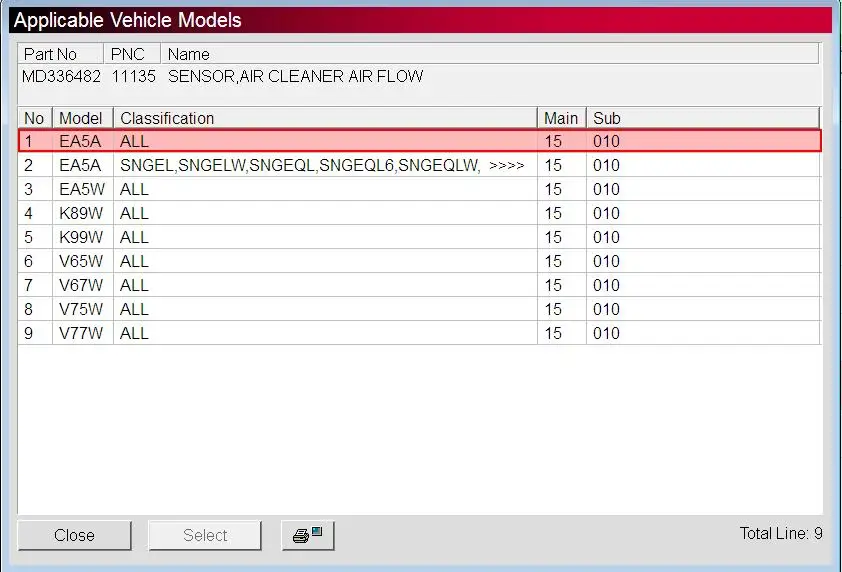This screenshot has width=842, height=572.
Task: Click the Select button
Action: (205, 535)
